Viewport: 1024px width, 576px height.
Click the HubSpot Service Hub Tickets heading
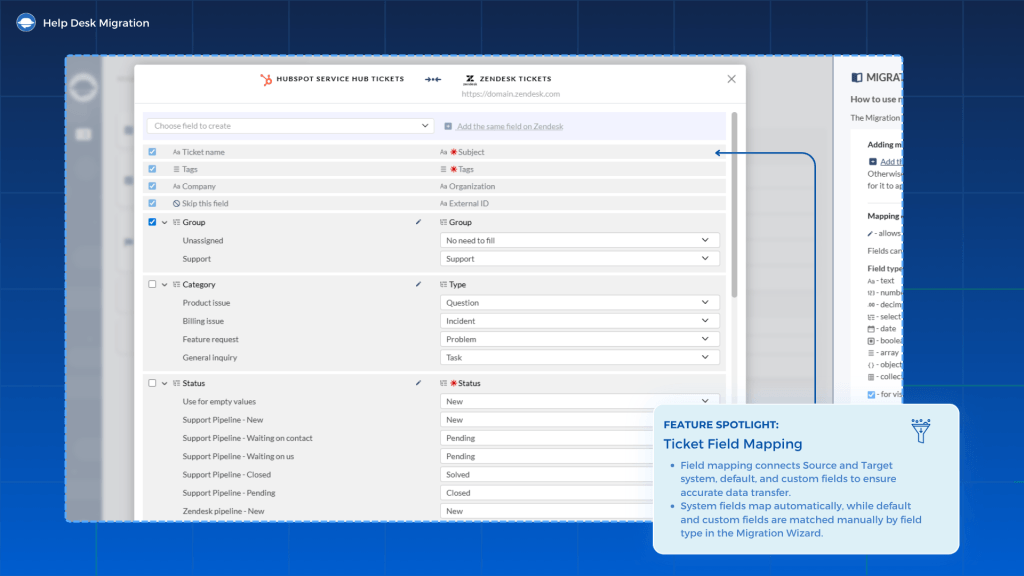[x=340, y=79]
